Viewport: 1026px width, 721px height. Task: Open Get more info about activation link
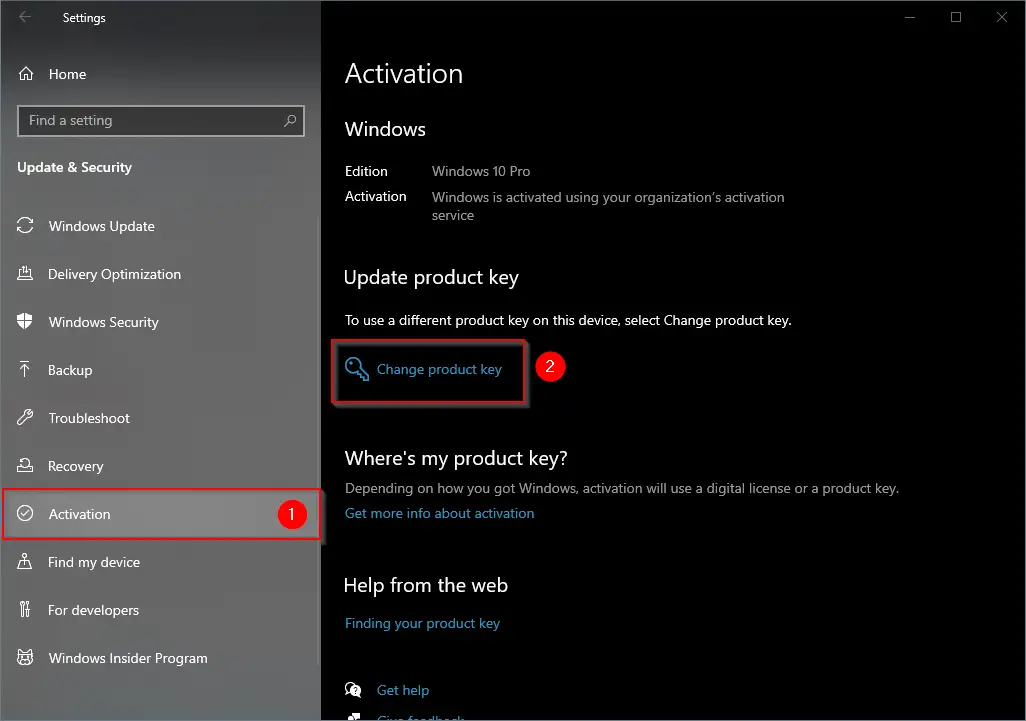[439, 513]
